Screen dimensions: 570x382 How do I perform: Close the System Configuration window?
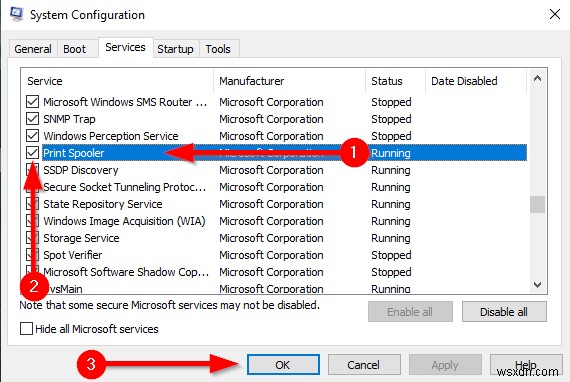(554, 15)
